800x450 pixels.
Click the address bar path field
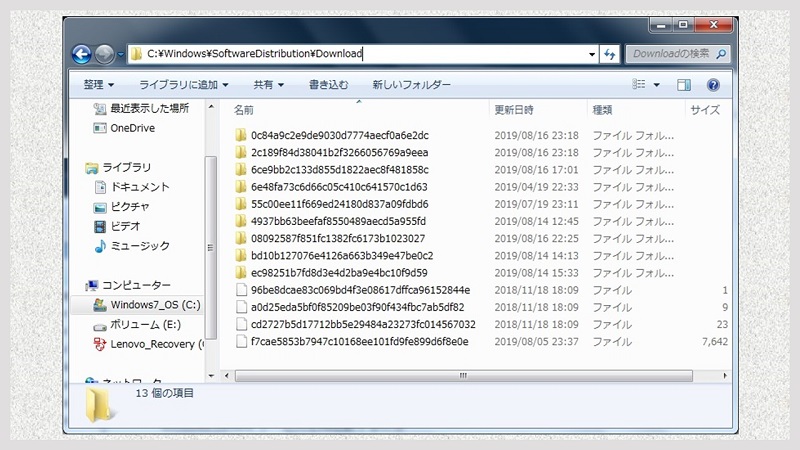tap(363, 54)
